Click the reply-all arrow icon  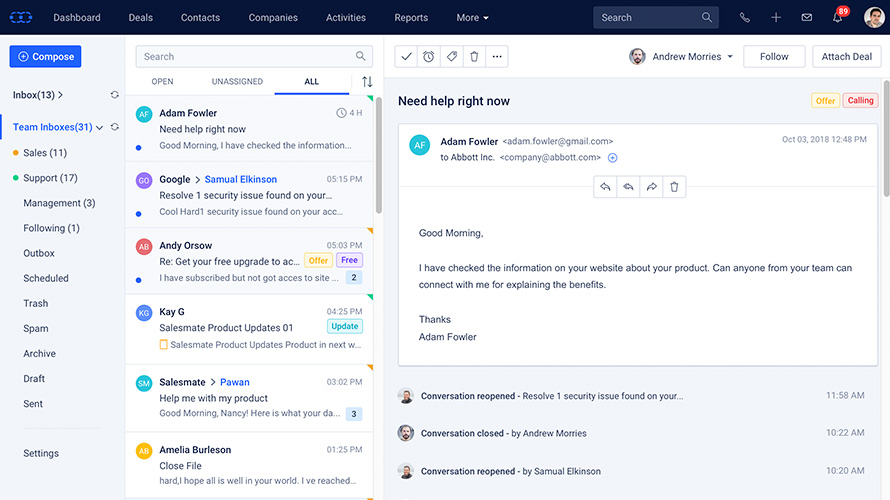coord(628,187)
